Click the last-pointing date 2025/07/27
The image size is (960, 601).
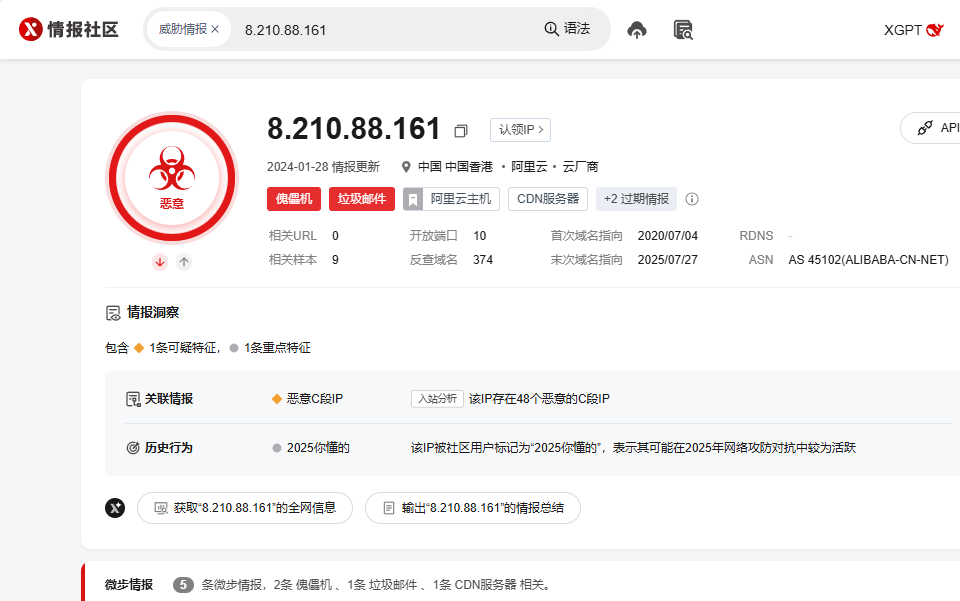click(x=668, y=260)
